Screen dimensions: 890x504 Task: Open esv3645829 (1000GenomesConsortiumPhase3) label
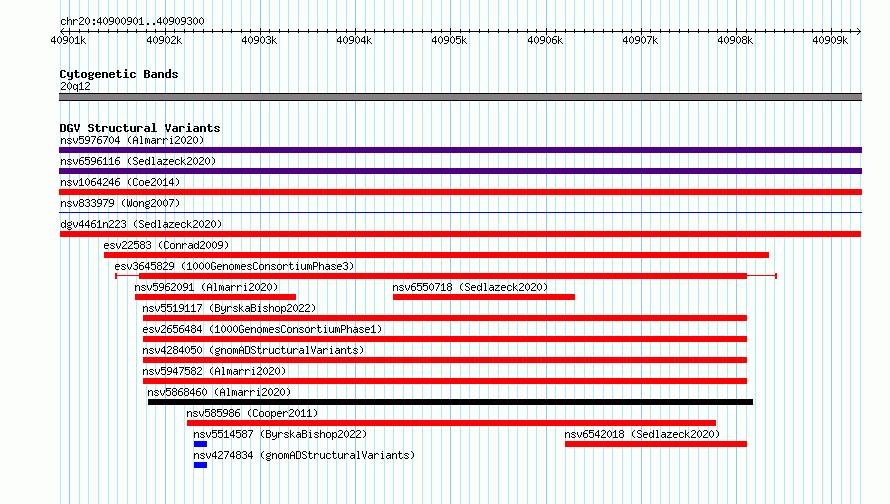[x=234, y=266]
